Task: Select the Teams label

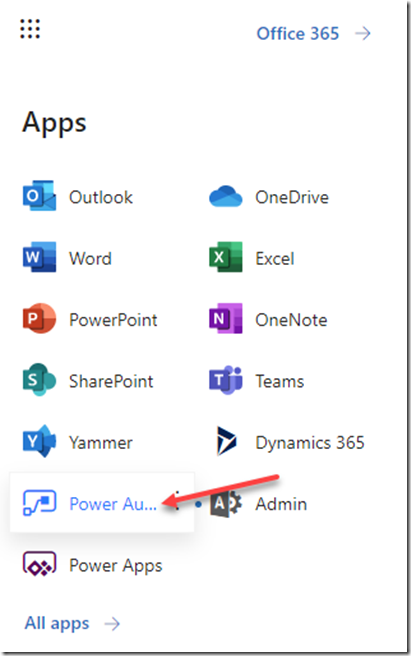Action: 280,382
